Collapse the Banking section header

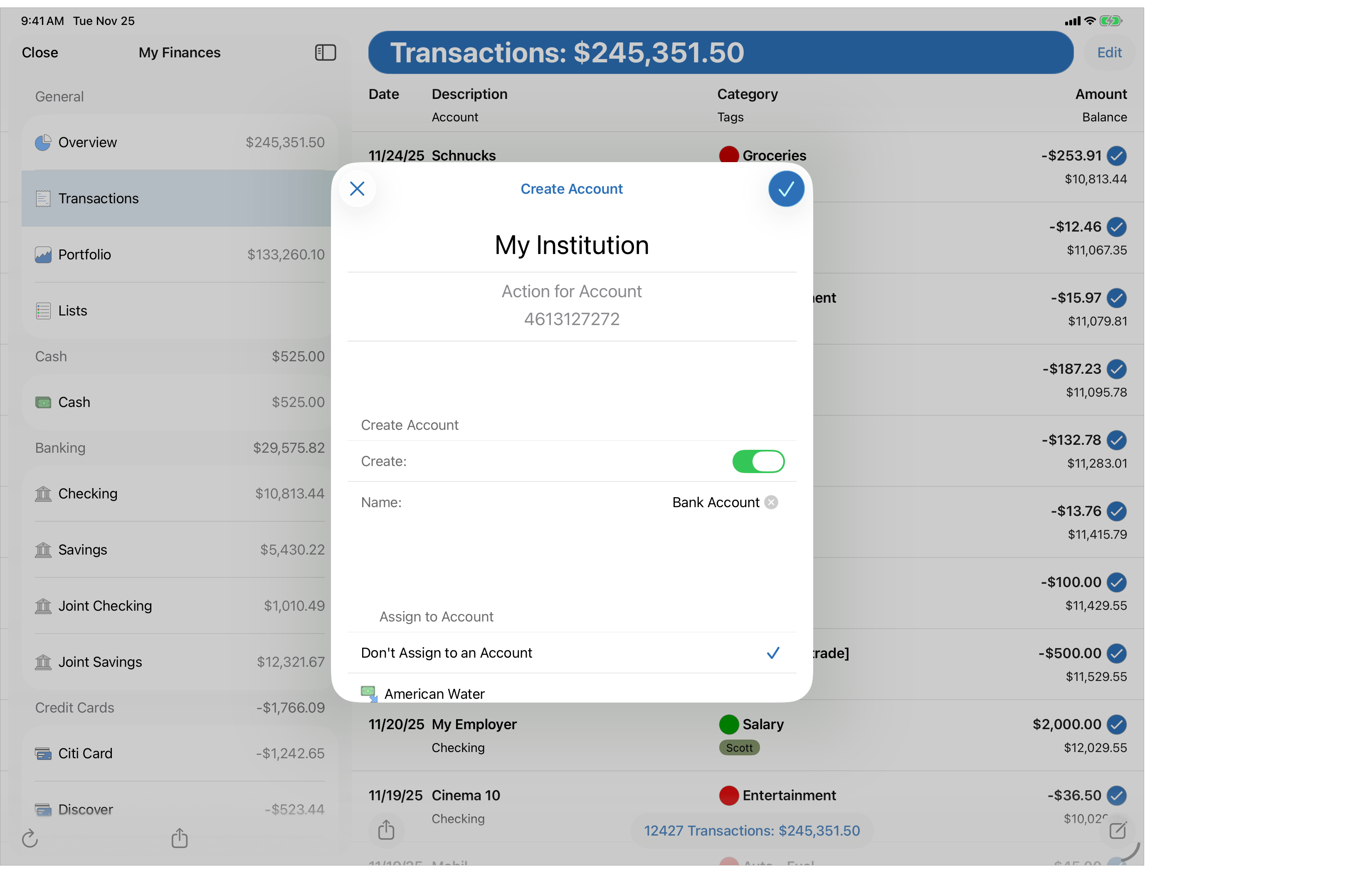(59, 448)
